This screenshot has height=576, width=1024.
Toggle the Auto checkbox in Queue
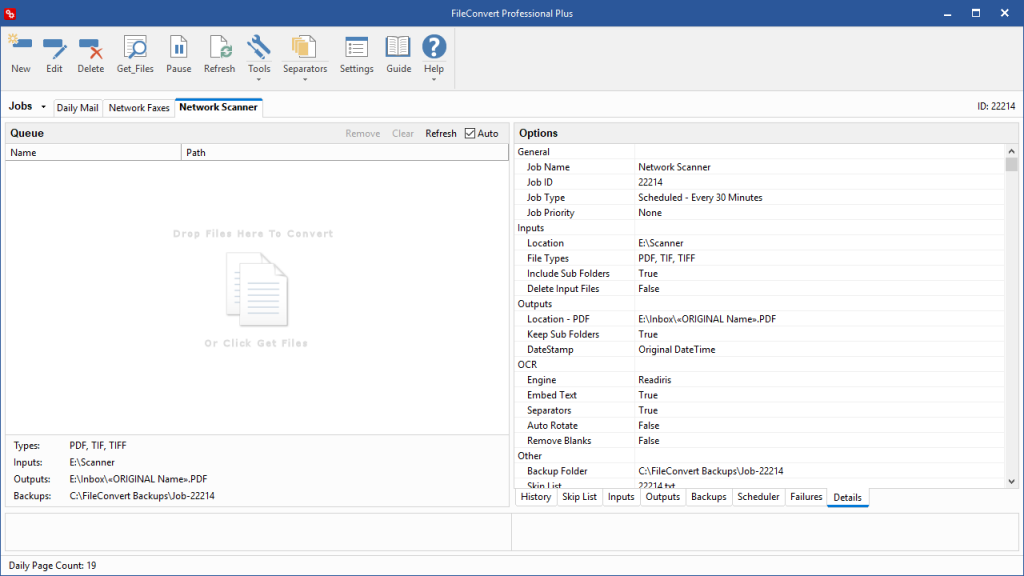point(470,133)
